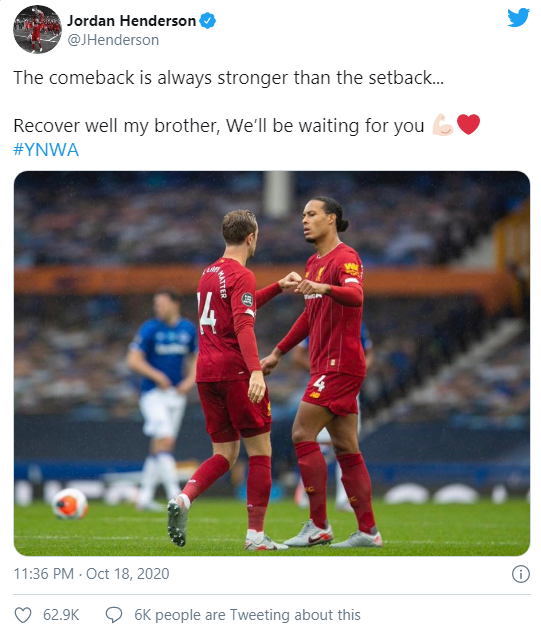The width and height of the screenshot is (541, 629).
Task: Open the #YNWA hashtag link
Action: 46,150
